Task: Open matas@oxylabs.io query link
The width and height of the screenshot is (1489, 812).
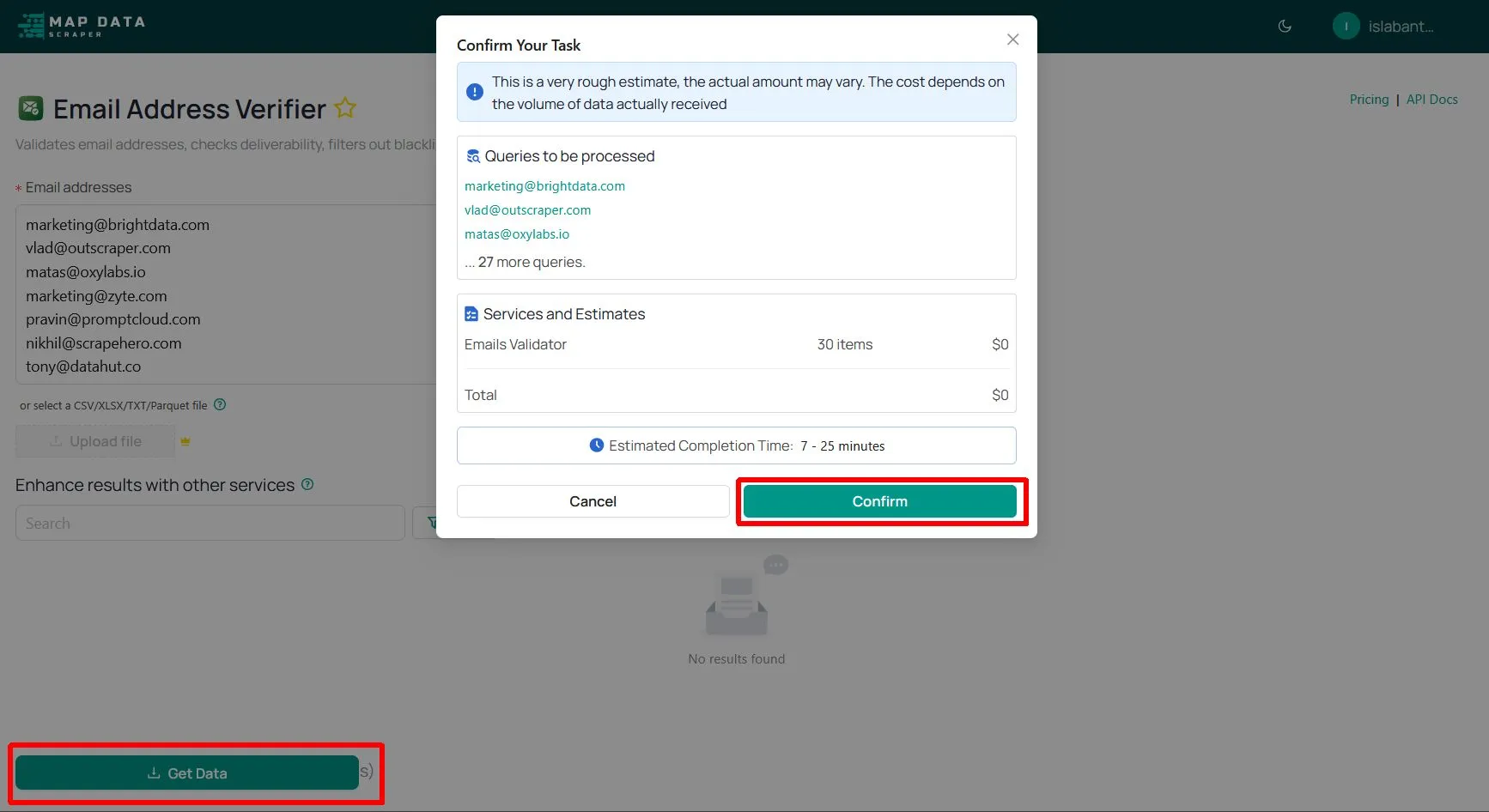Action: pyautogui.click(x=517, y=234)
